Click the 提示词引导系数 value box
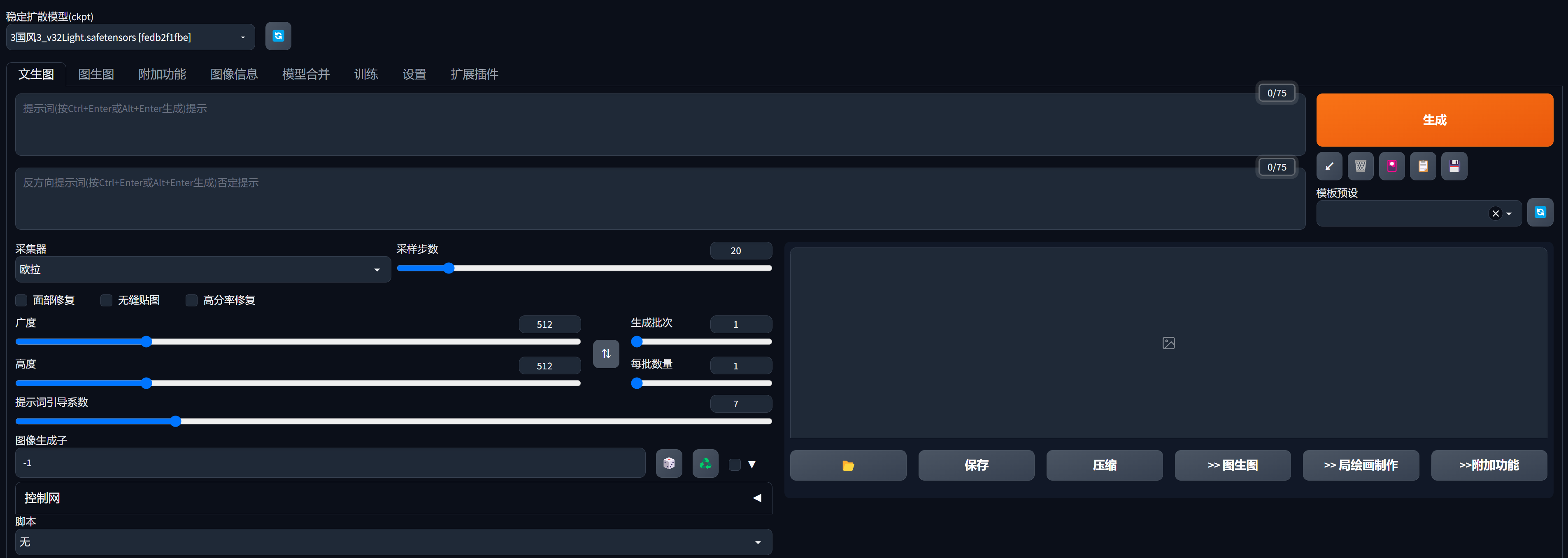This screenshot has width=1568, height=558. click(741, 403)
